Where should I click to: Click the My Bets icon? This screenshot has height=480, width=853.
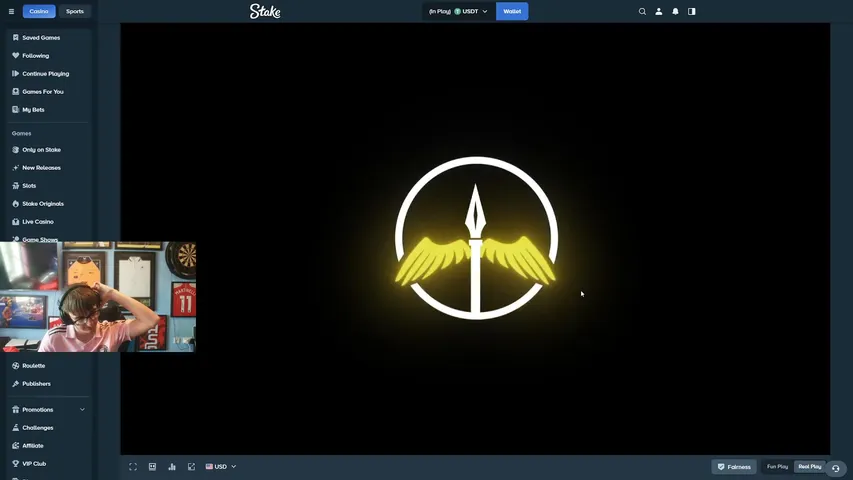point(15,109)
